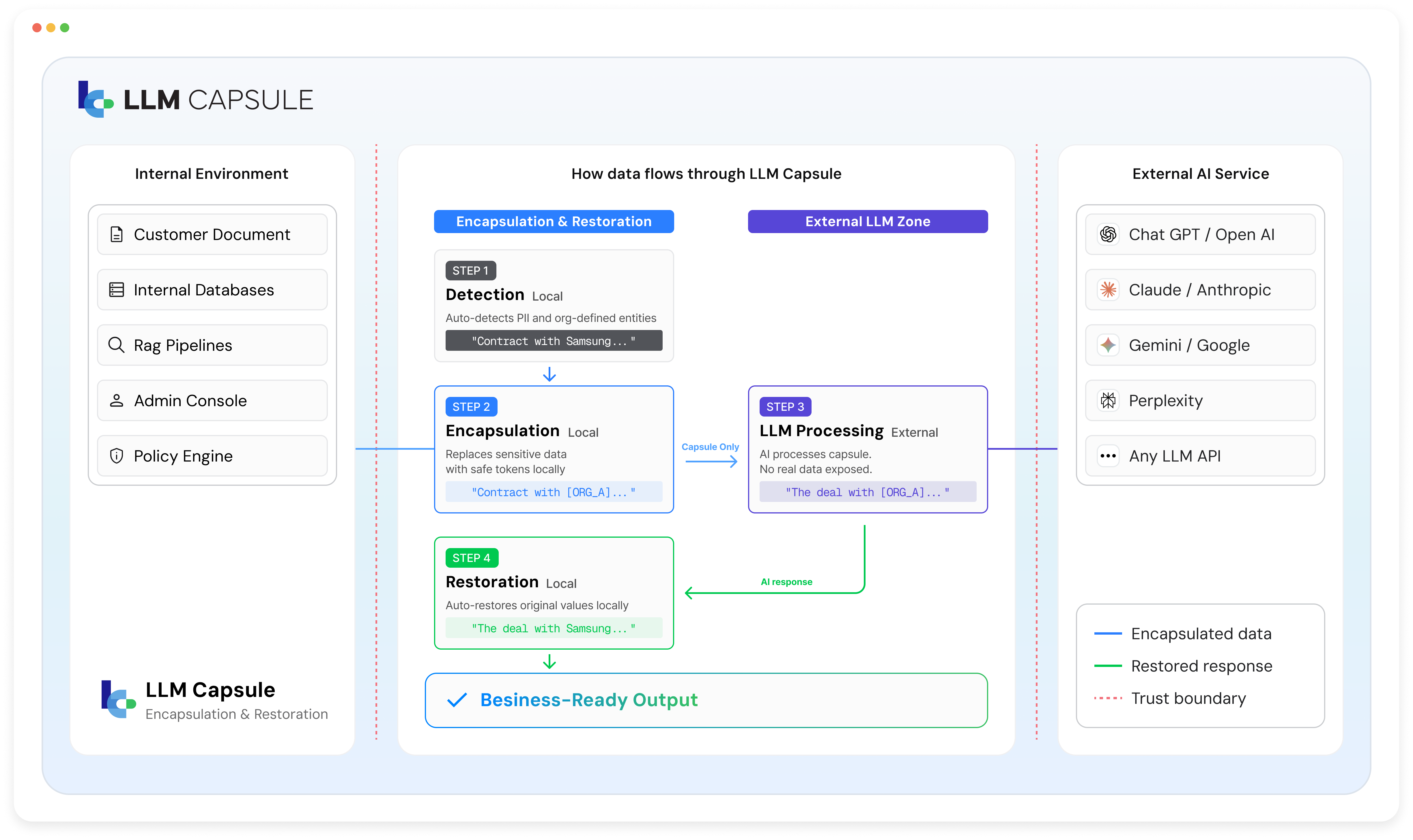Click the Any LLM API ellipsis icon

click(1108, 456)
